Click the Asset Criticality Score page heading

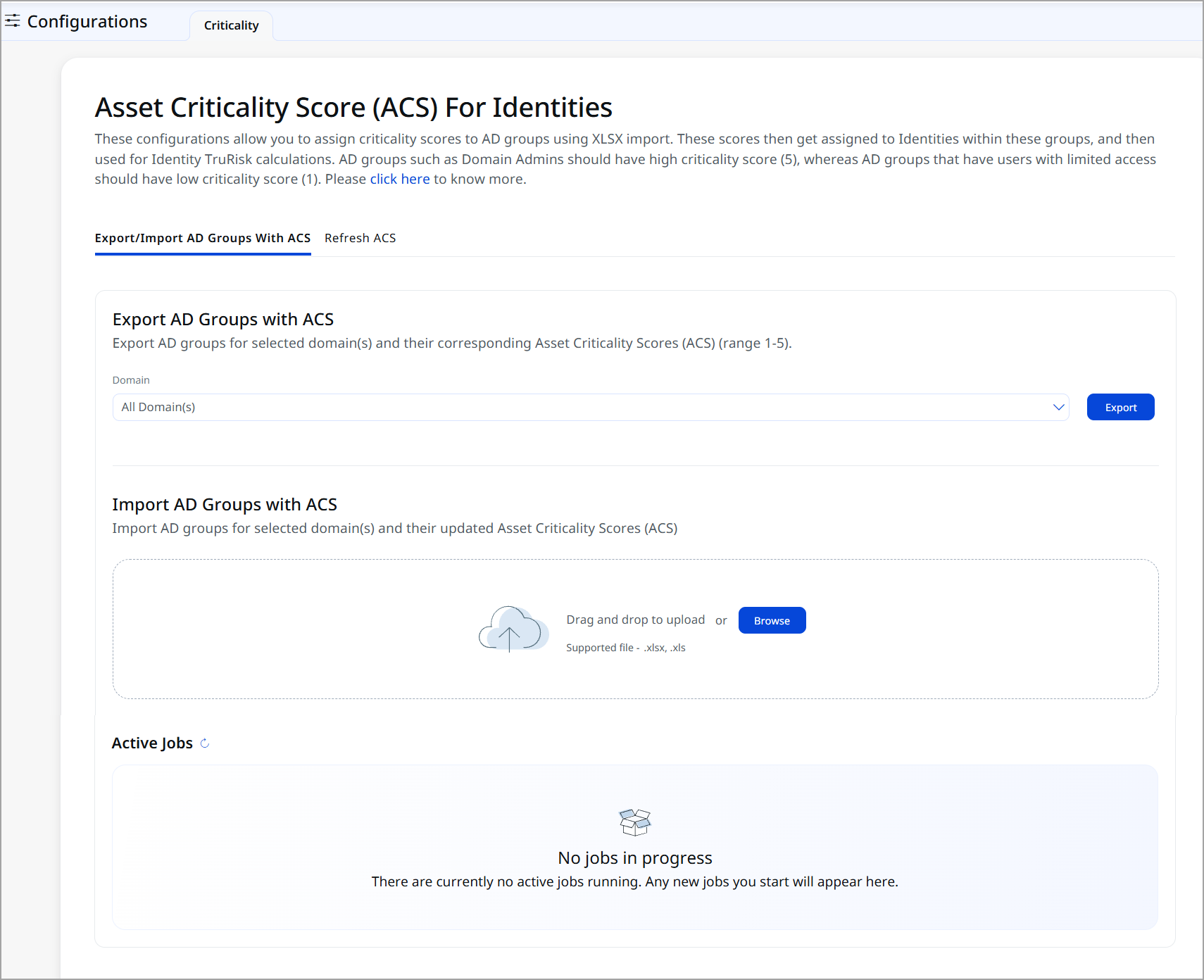(x=353, y=108)
